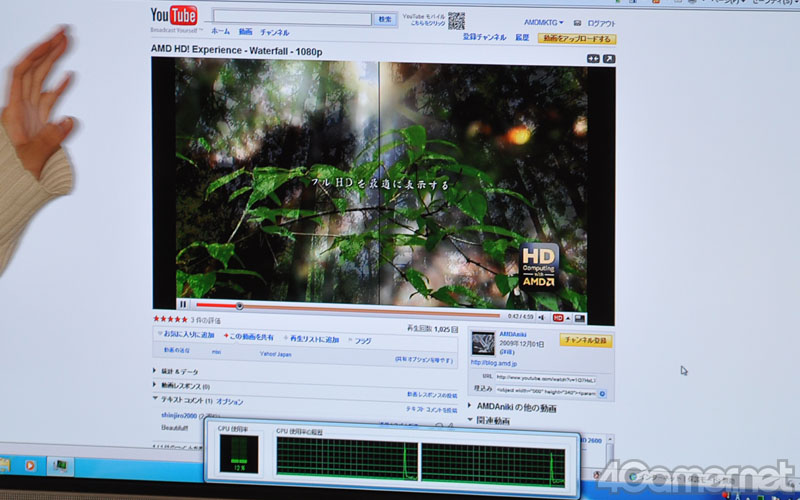Open shinjiro2000 commenter profile
The height and width of the screenshot is (500, 800).
[179, 415]
